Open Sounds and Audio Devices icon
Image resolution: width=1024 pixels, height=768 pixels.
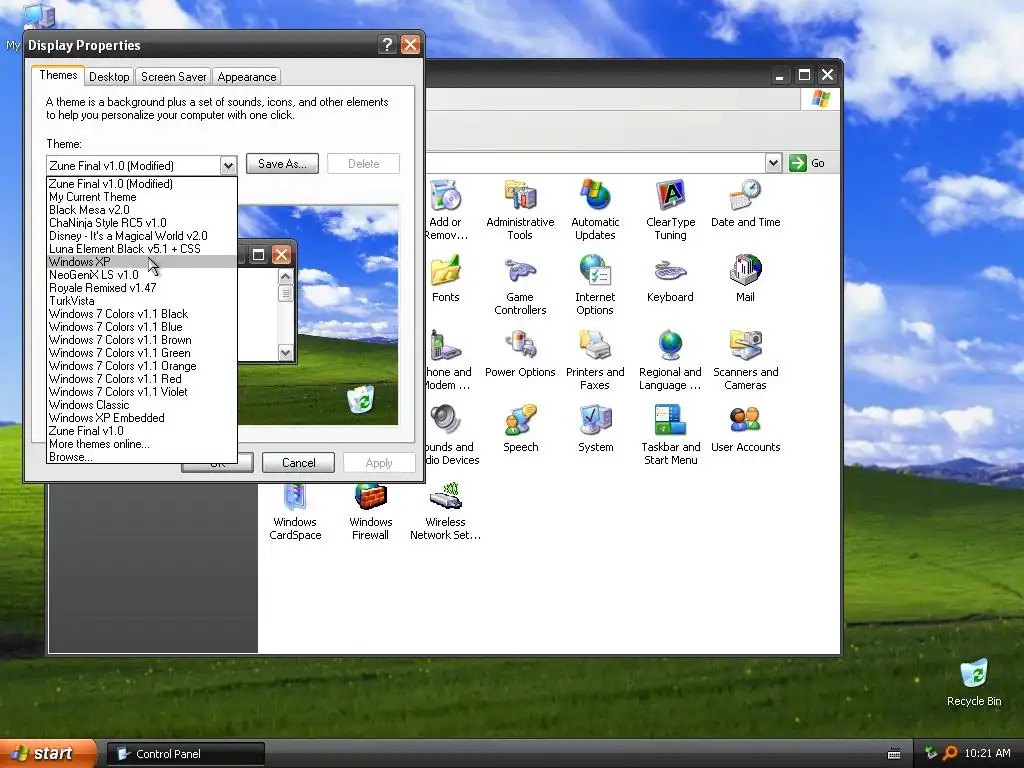[x=447, y=421]
